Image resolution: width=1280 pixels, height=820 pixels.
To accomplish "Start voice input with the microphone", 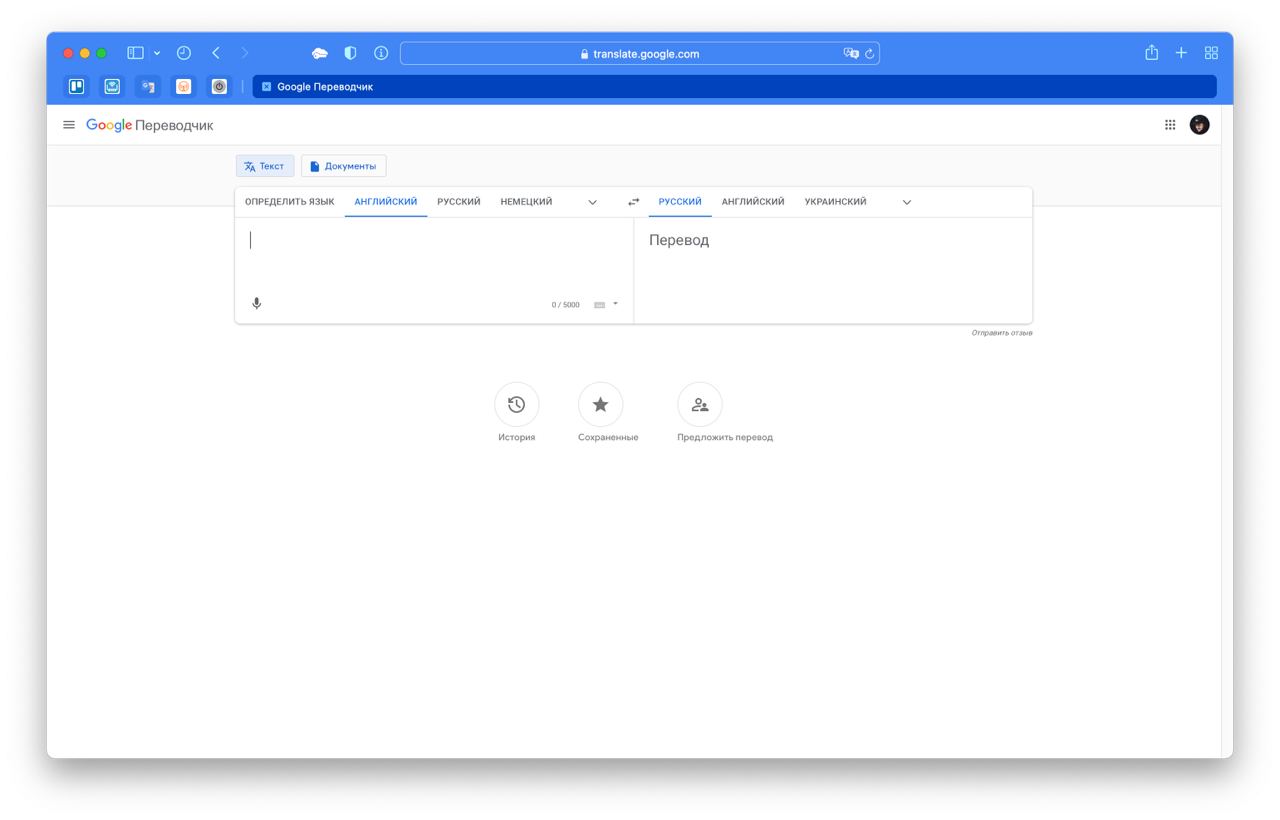I will tap(257, 303).
